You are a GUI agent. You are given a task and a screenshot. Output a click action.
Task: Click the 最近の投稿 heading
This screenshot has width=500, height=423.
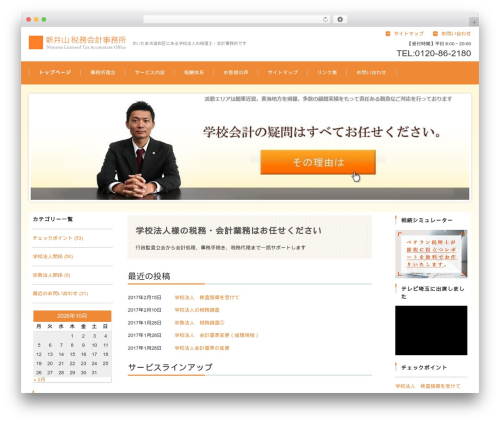pos(149,276)
